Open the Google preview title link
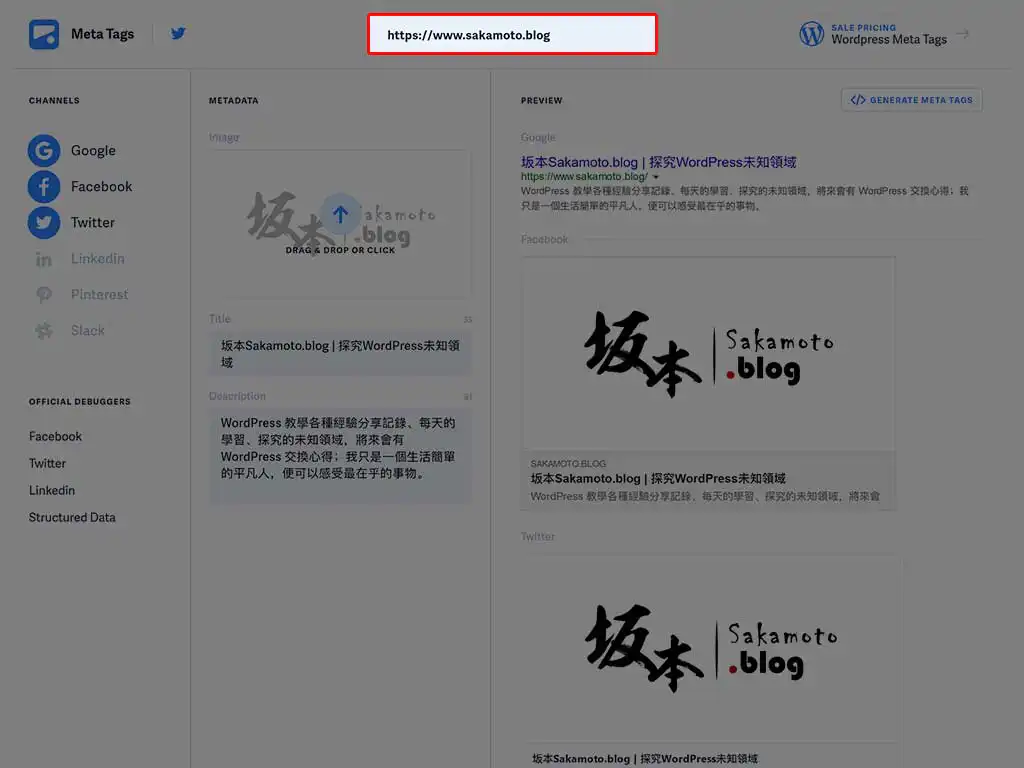 pos(658,162)
